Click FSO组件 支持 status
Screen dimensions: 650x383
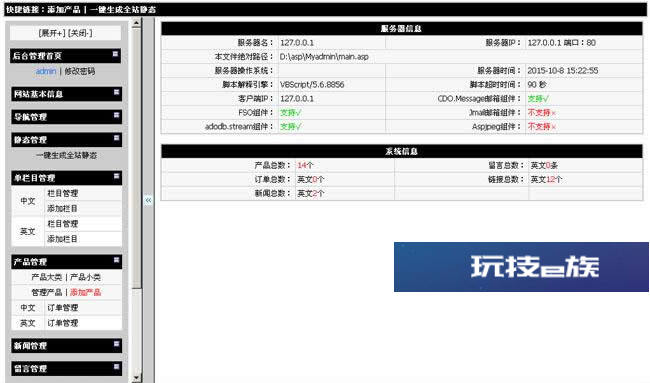[x=291, y=113]
